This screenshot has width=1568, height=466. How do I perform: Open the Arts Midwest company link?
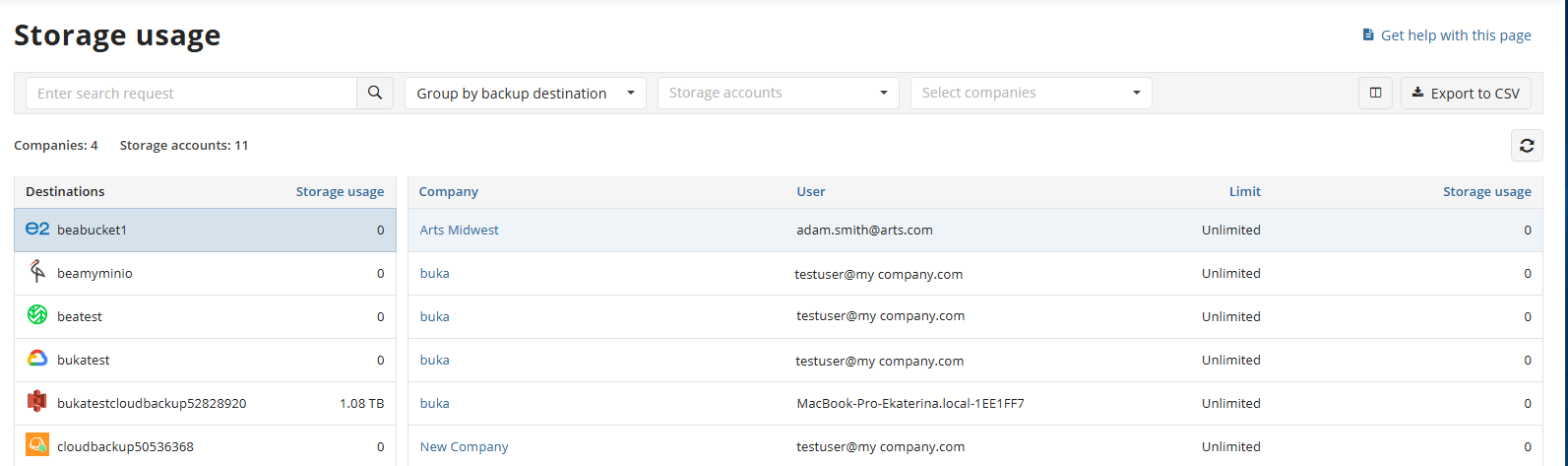coord(459,230)
